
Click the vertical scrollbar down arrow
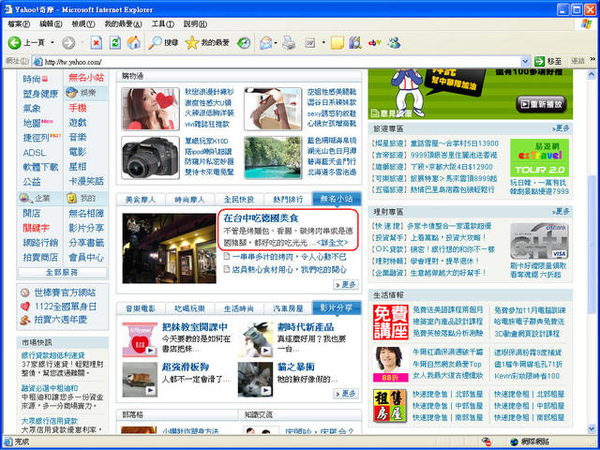592,429
